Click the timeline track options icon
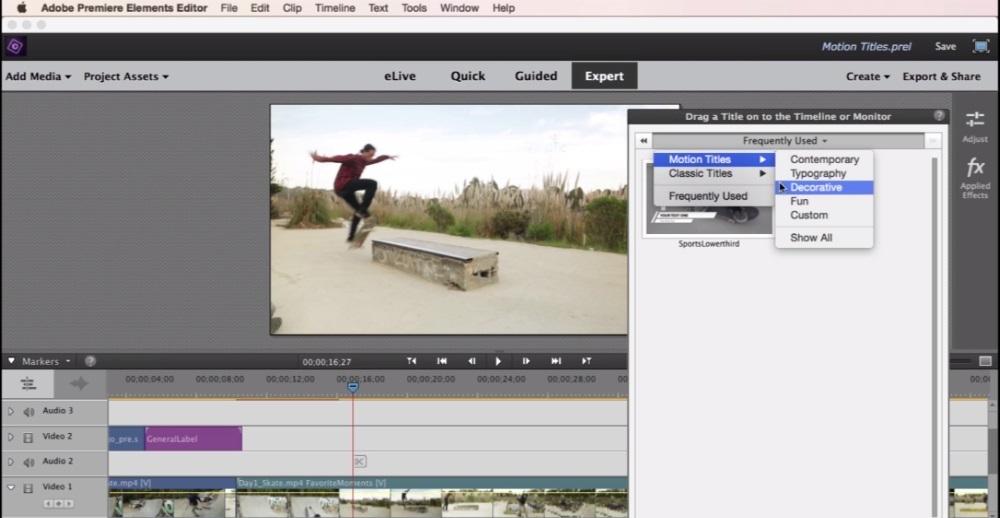This screenshot has height=518, width=1000. click(x=28, y=383)
